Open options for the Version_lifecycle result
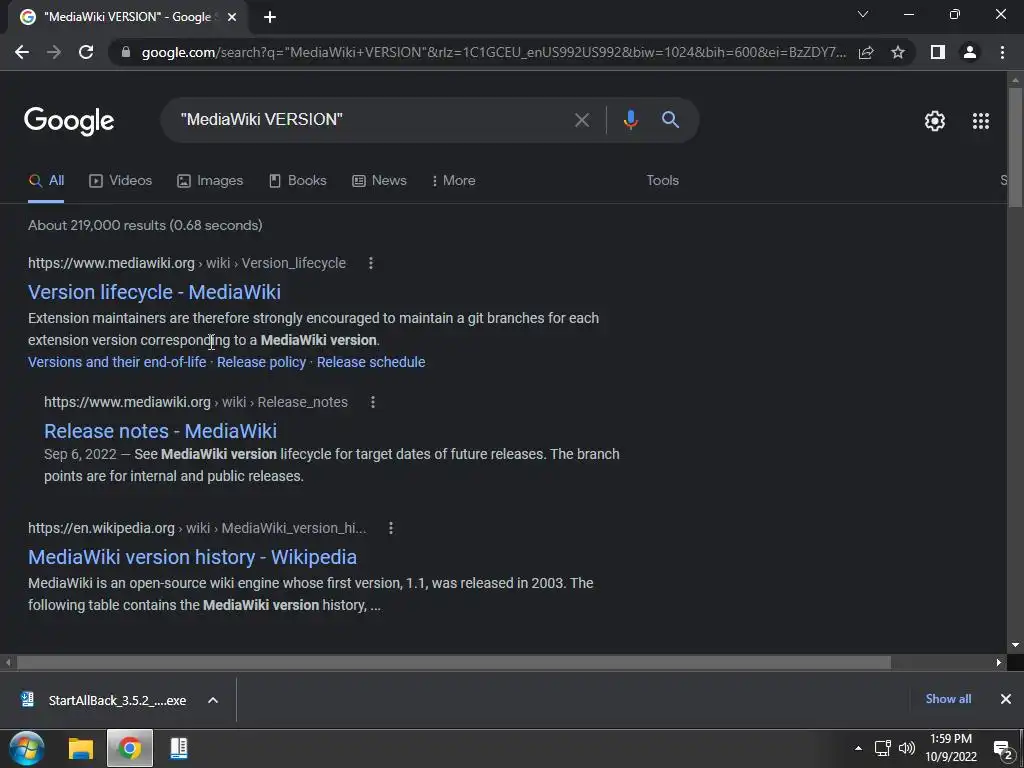 tap(371, 263)
